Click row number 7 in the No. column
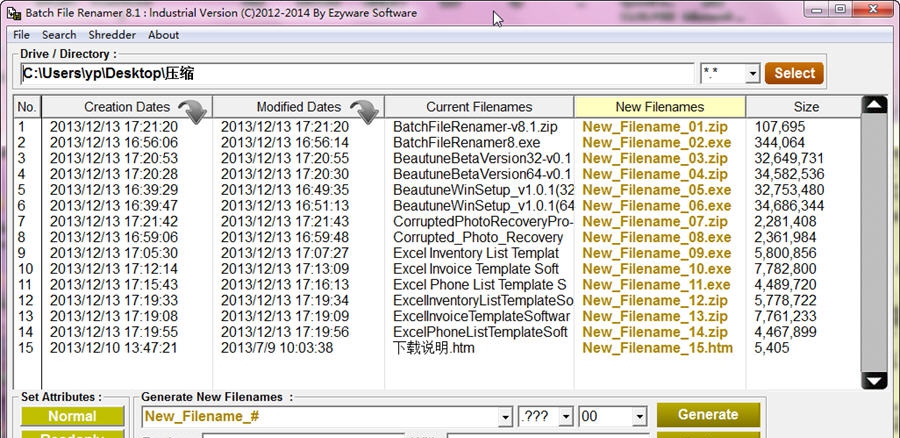Image resolution: width=900 pixels, height=438 pixels. (x=21, y=222)
